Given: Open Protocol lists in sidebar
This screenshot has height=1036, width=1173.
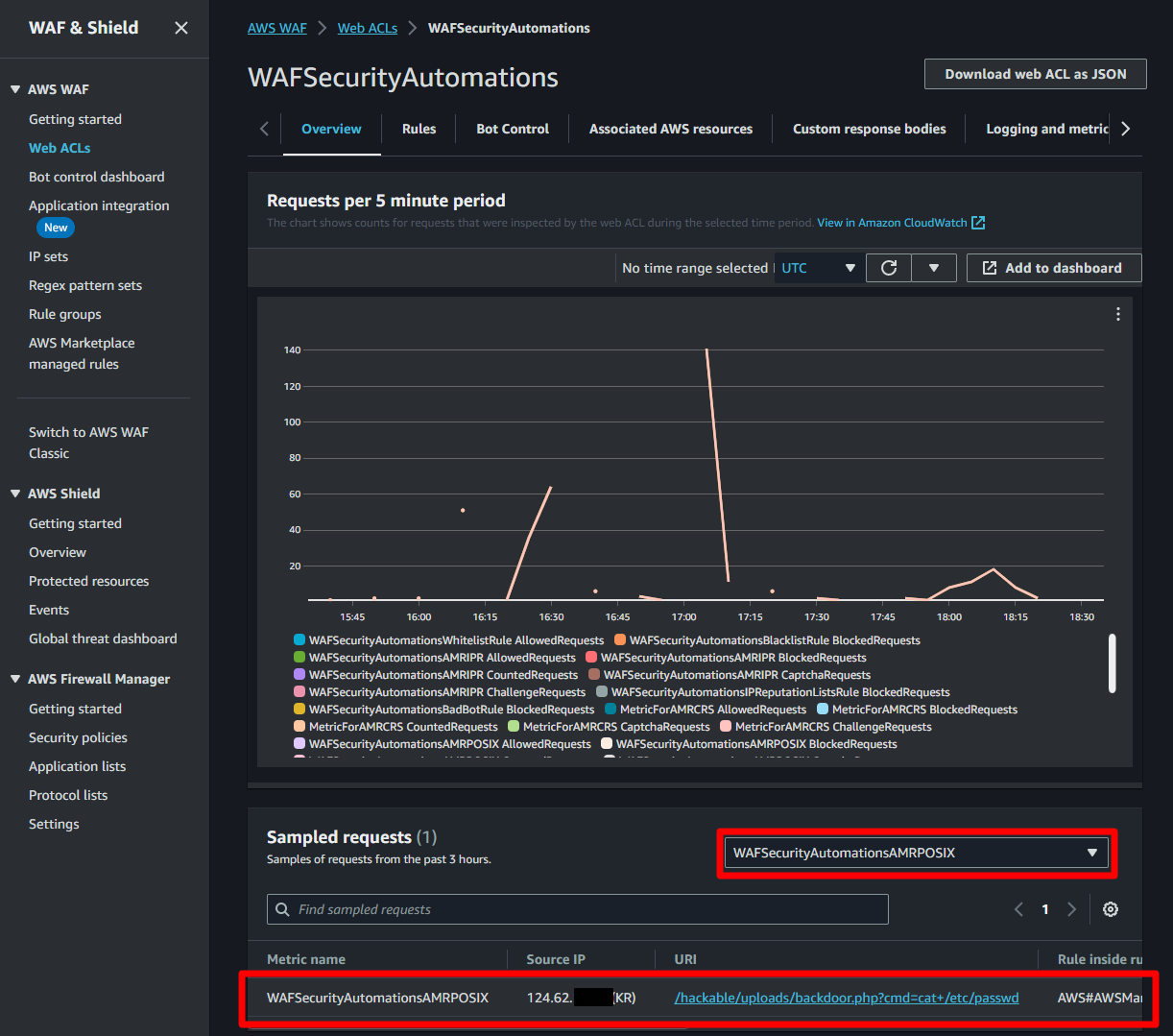Looking at the screenshot, I should (68, 795).
